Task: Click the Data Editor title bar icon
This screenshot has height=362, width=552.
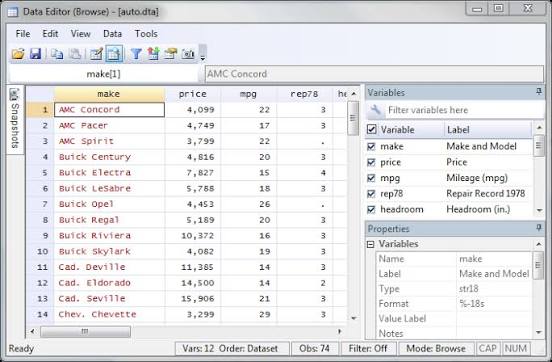Action: tap(13, 12)
